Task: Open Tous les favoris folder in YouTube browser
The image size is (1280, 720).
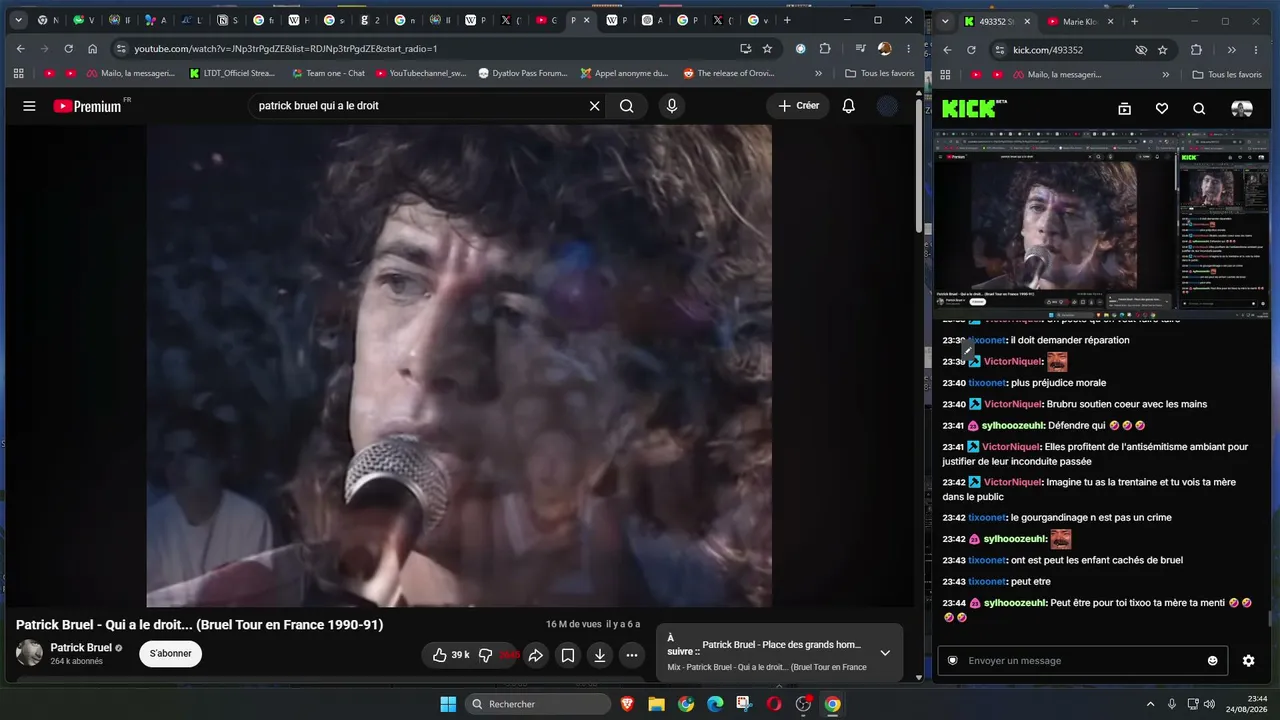Action: [x=880, y=73]
